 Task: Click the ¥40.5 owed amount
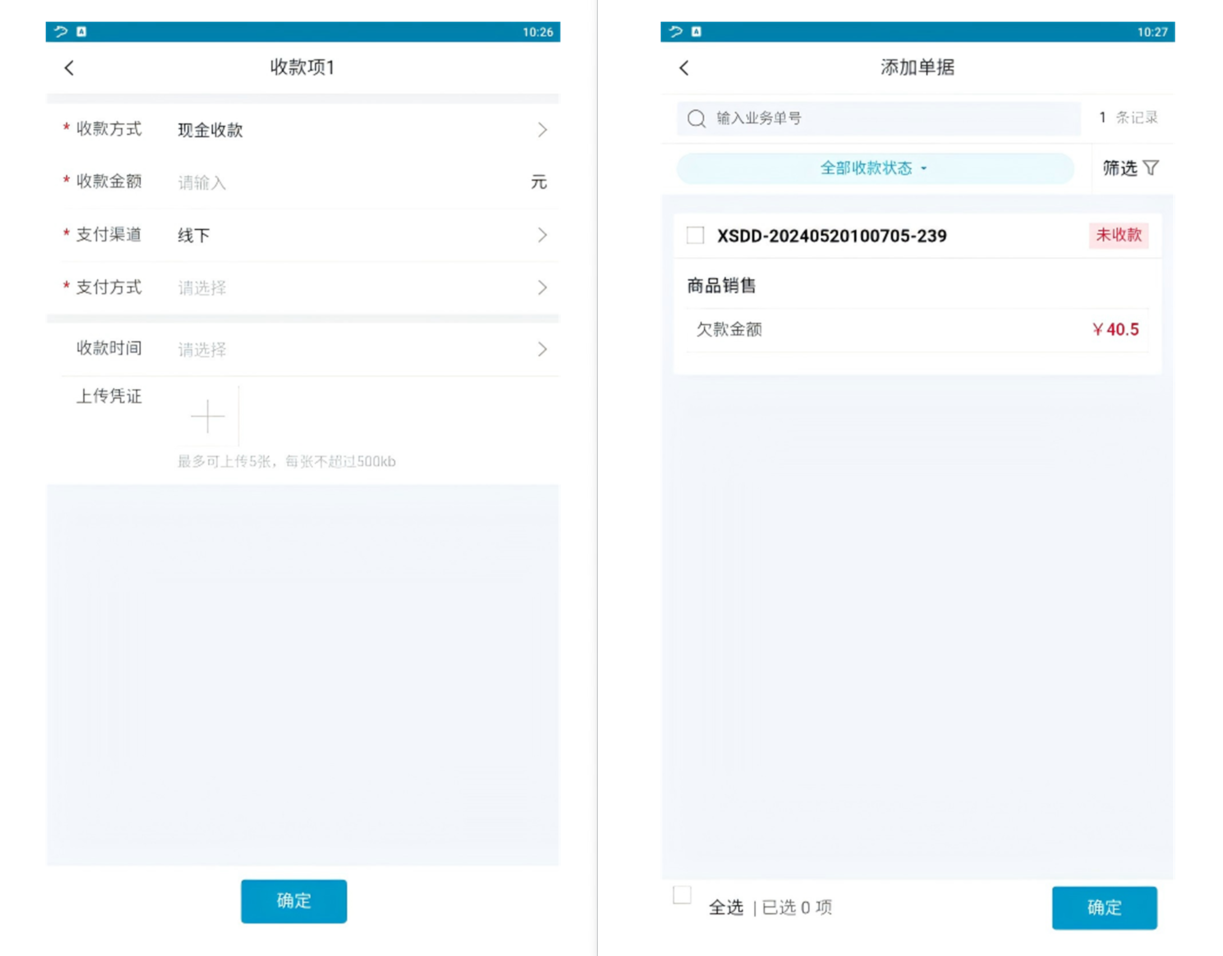1115,330
